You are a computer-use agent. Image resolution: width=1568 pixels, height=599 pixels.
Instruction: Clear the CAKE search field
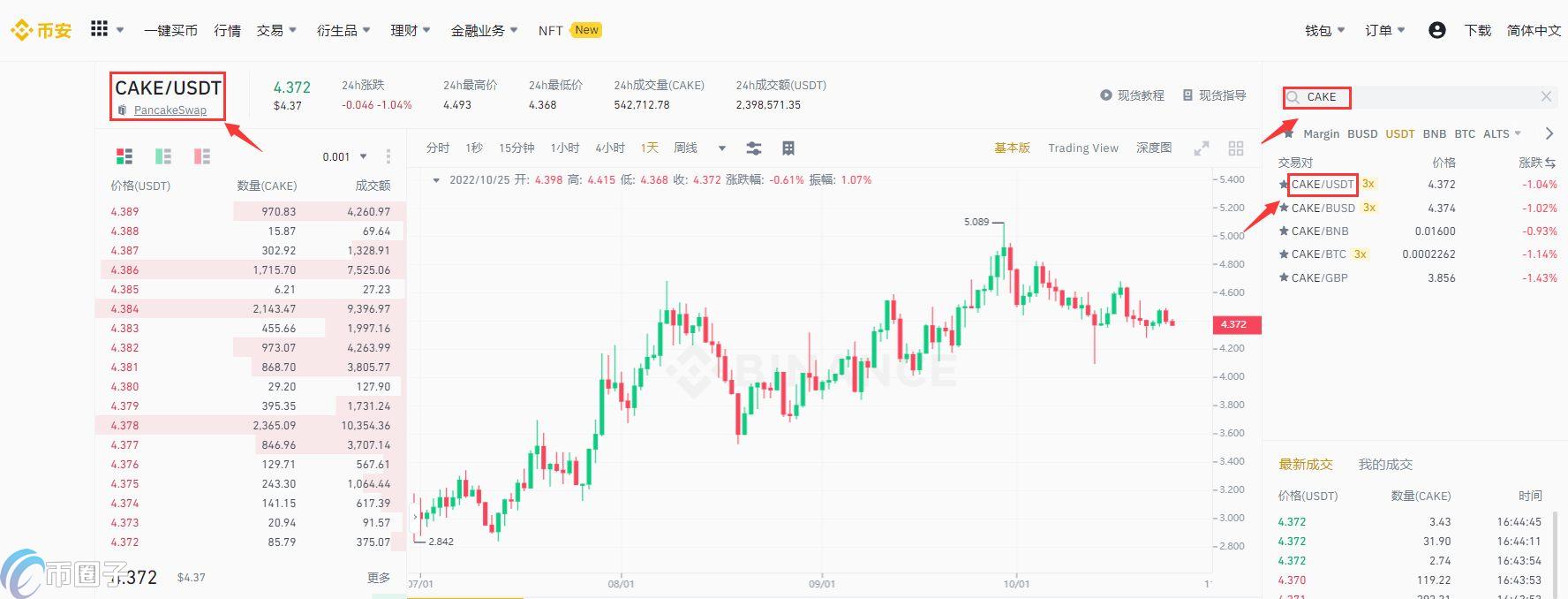click(x=1546, y=96)
